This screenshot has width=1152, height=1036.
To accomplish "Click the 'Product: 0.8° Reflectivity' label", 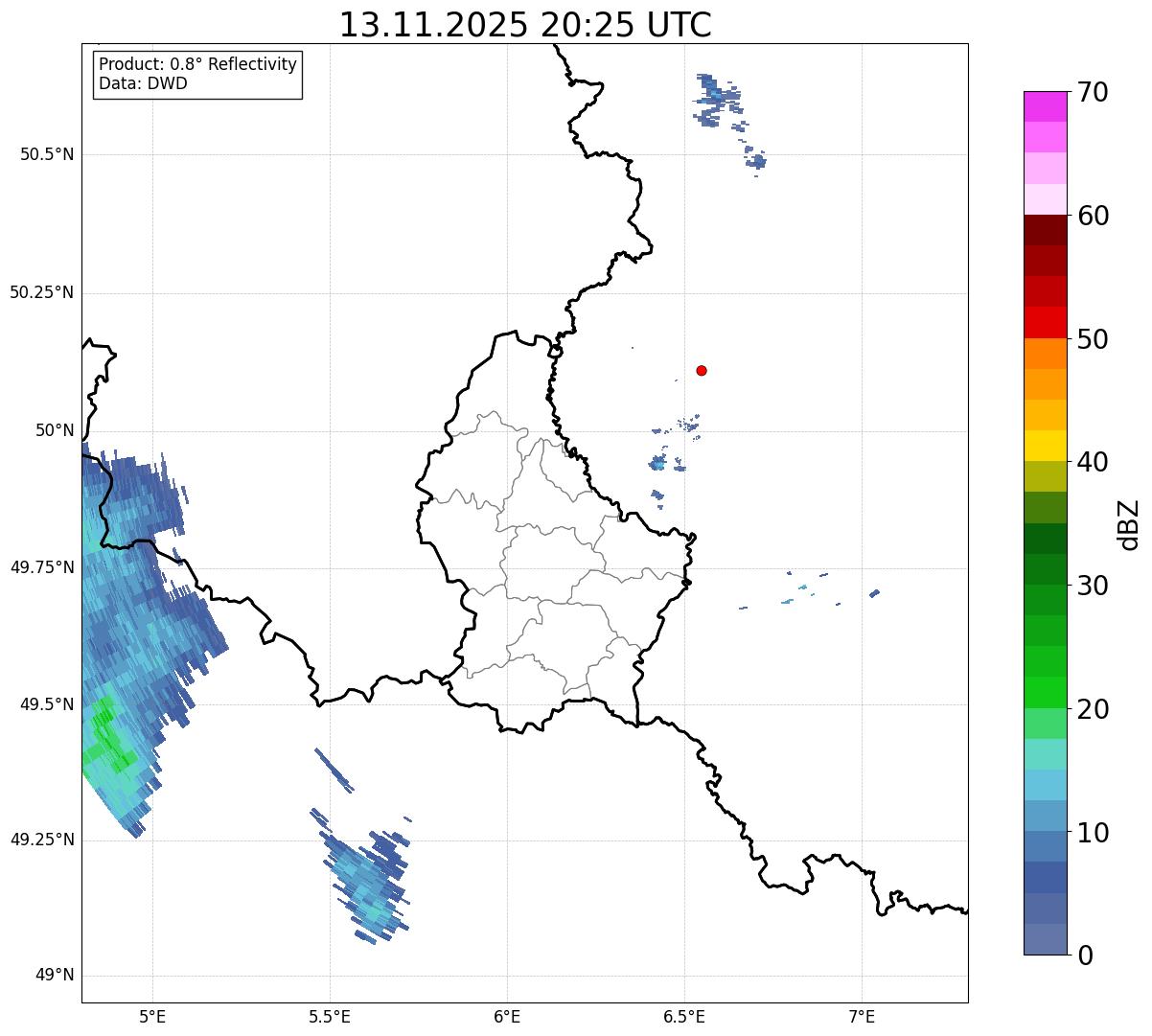I will pos(197,64).
